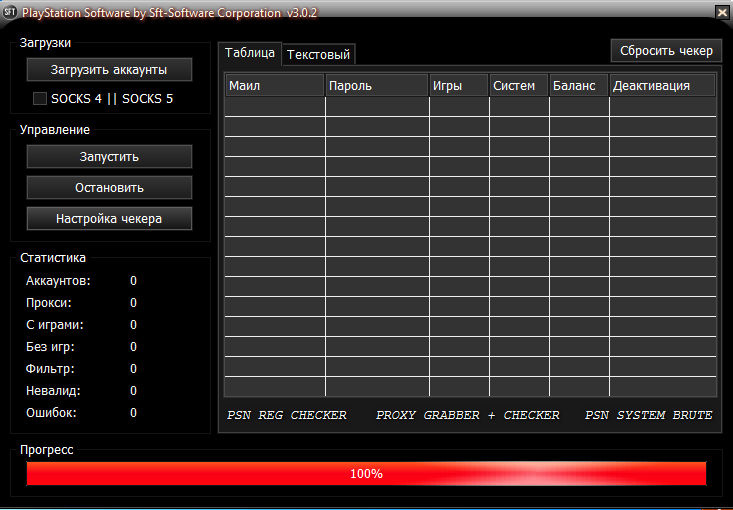Click the Загрузить аккаунты button
Image resolution: width=733 pixels, height=510 pixels.
click(109, 70)
